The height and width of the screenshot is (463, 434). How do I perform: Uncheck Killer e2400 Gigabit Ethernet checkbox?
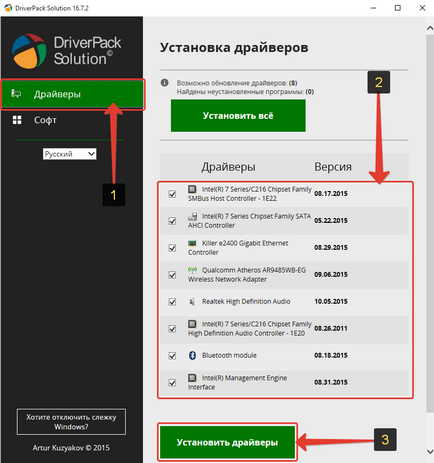(172, 248)
